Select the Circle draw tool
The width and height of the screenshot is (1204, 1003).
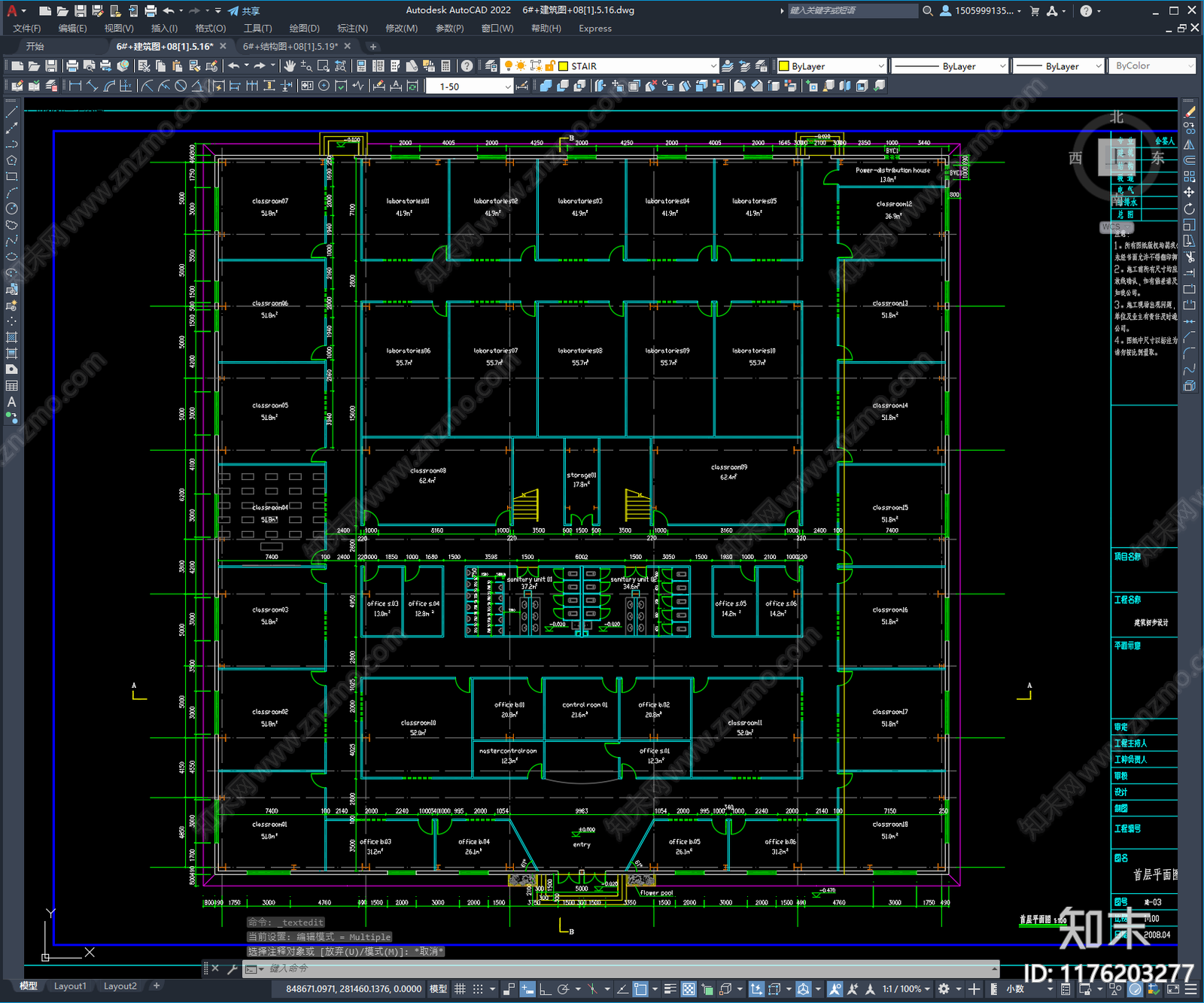[x=11, y=208]
